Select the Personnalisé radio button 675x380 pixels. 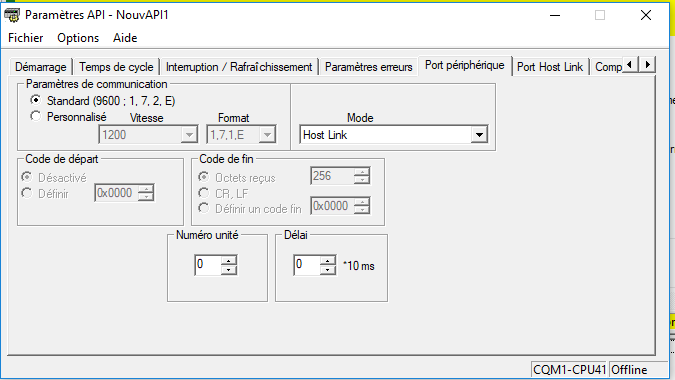tap(68, 117)
